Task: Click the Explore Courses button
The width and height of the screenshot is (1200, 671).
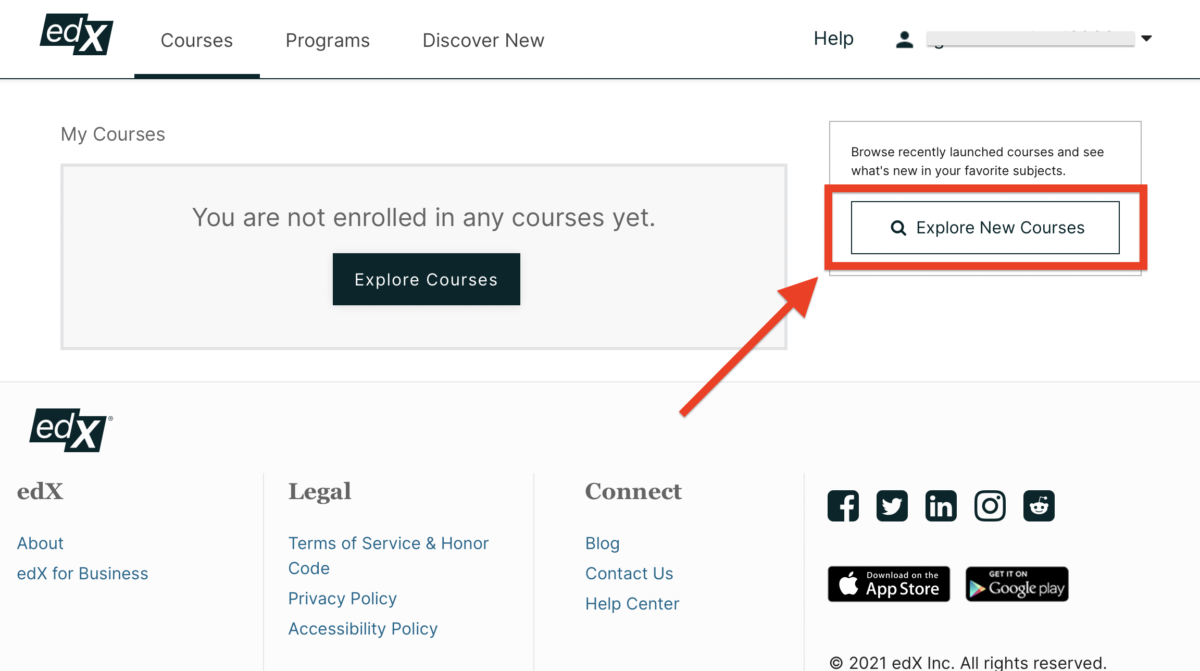Action: 426,279
